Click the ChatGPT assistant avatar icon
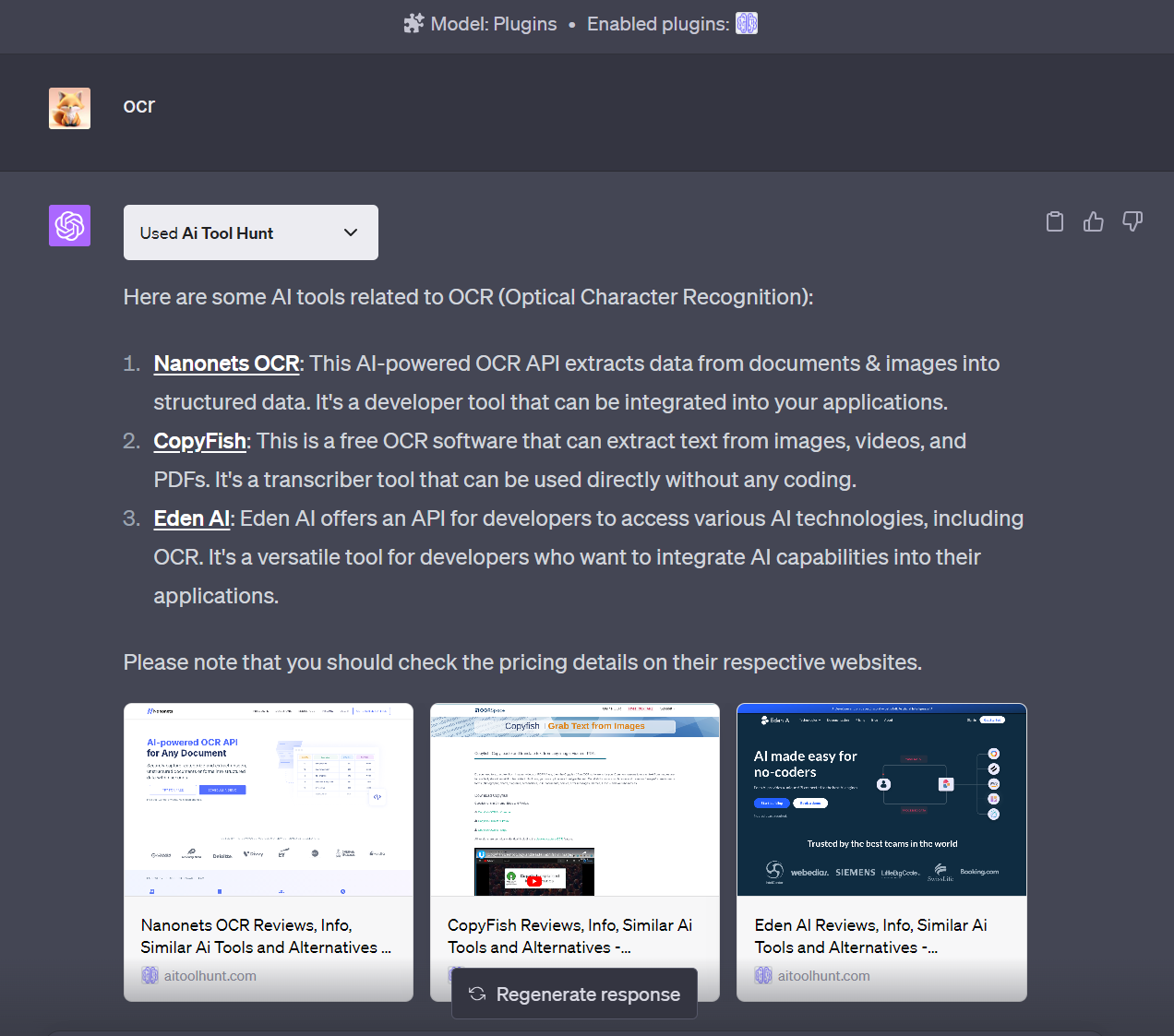 click(69, 226)
